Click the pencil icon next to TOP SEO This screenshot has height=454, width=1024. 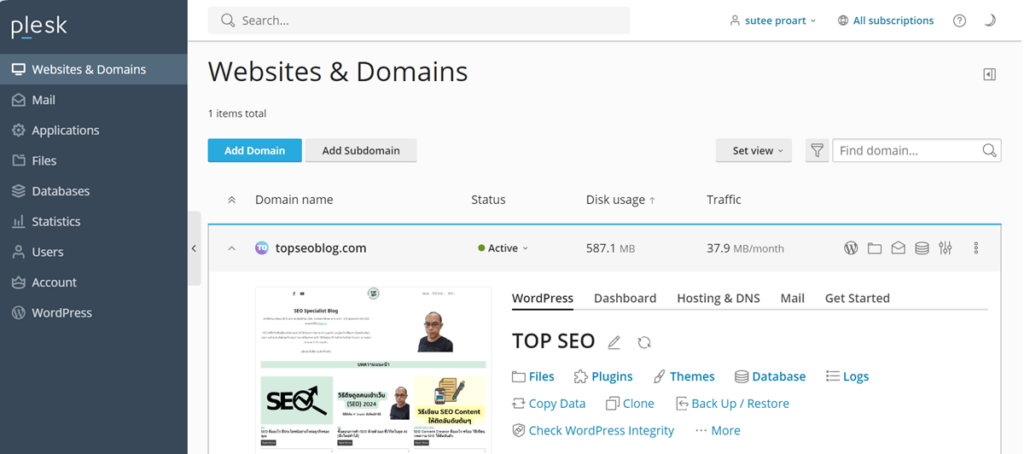(x=613, y=342)
